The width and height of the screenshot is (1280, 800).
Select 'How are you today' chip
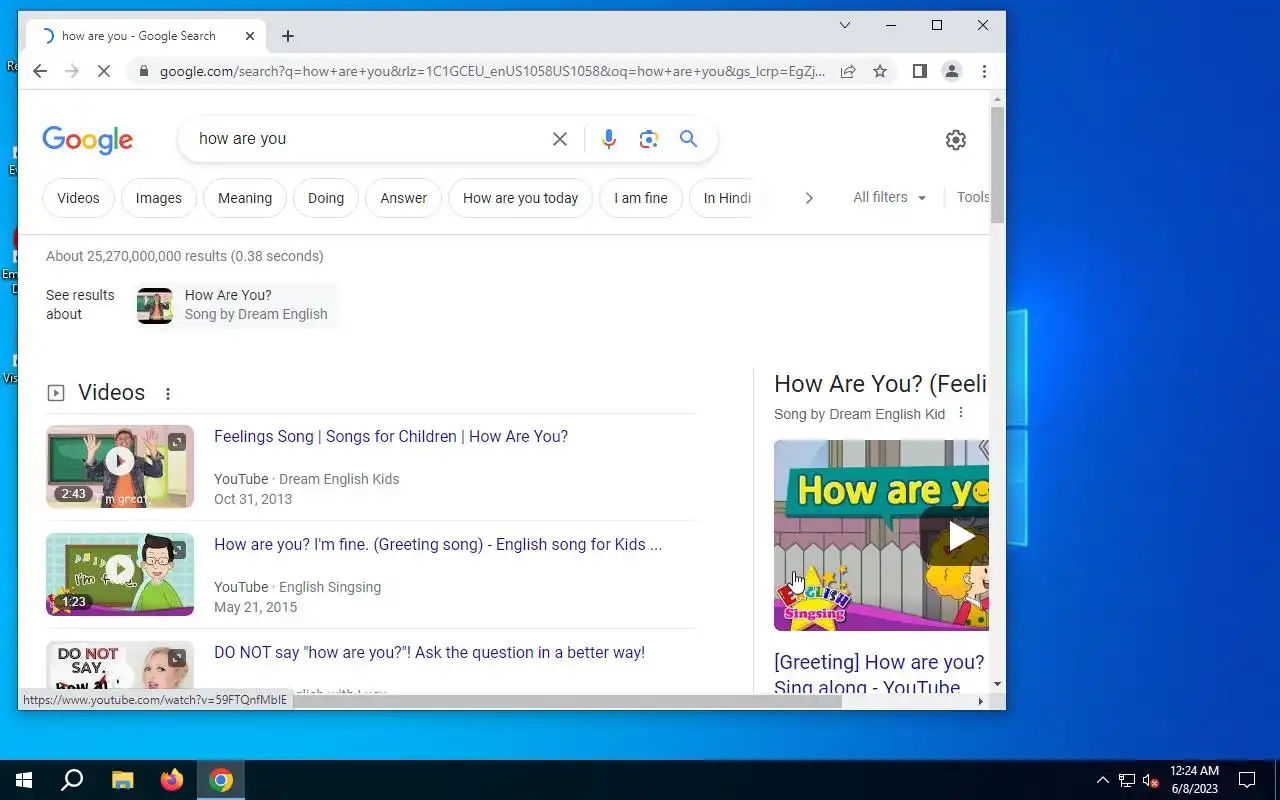521,198
